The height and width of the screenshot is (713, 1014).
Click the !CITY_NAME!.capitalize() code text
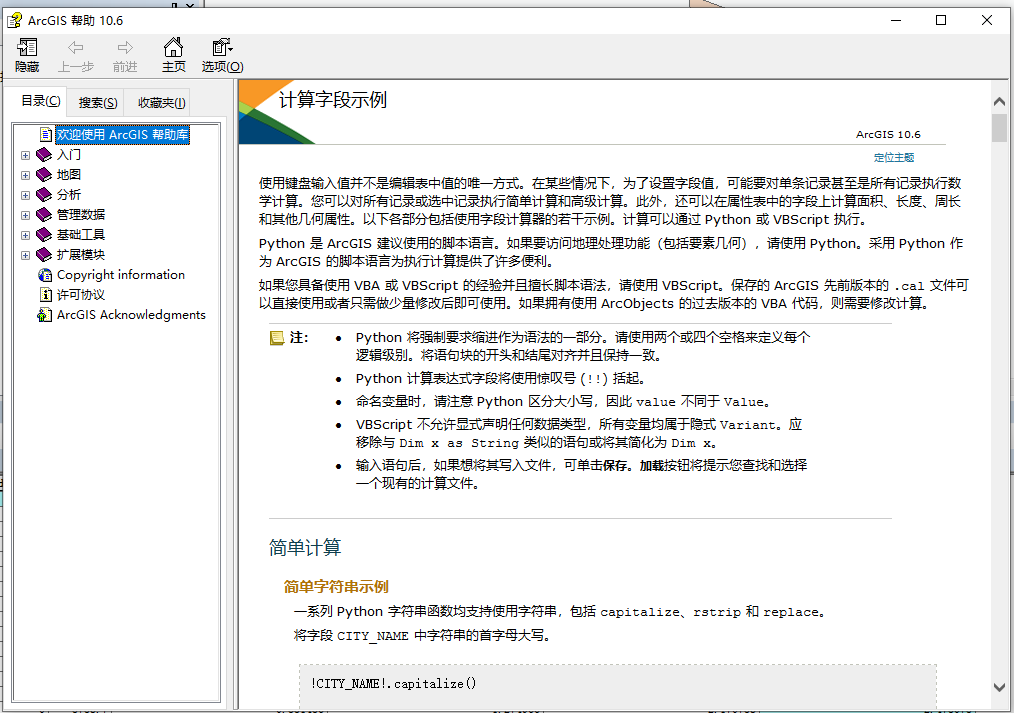coord(393,683)
